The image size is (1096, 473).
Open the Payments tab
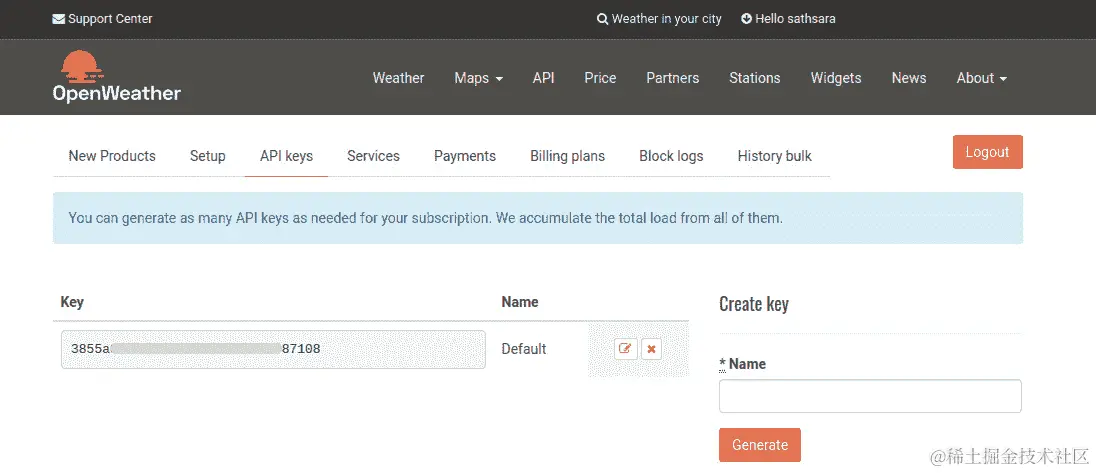coord(465,156)
